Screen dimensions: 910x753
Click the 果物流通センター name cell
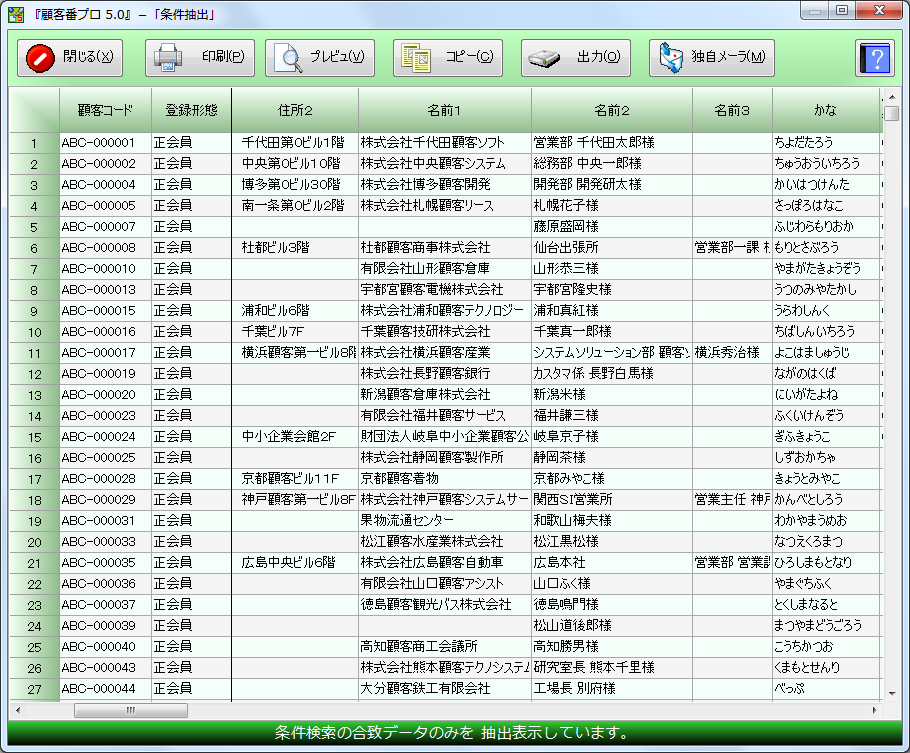(407, 520)
